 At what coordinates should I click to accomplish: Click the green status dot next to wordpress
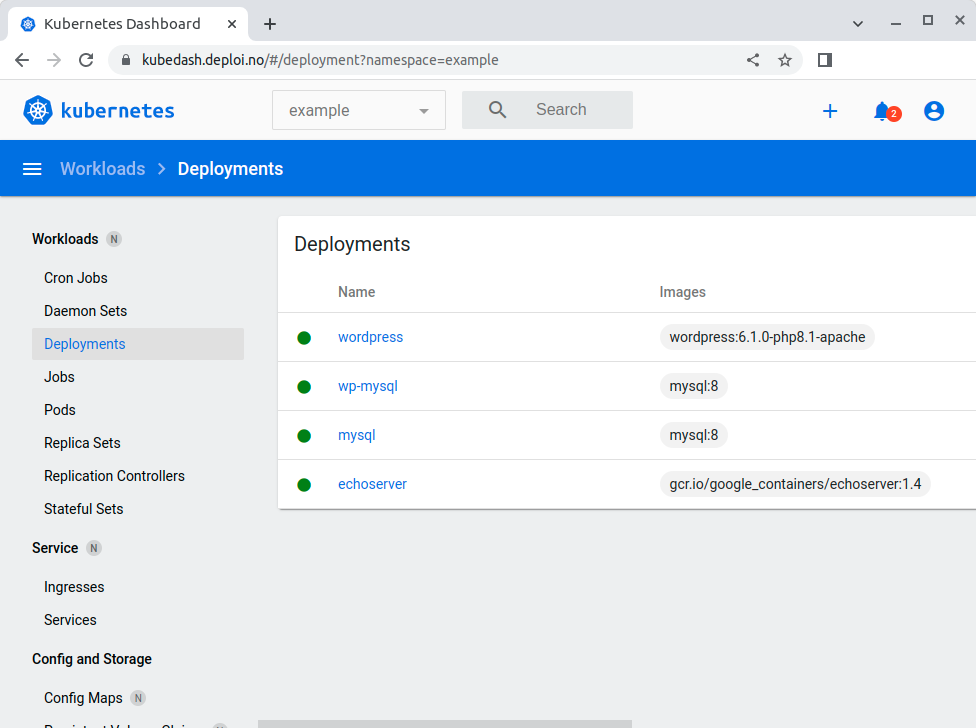pyautogui.click(x=304, y=337)
